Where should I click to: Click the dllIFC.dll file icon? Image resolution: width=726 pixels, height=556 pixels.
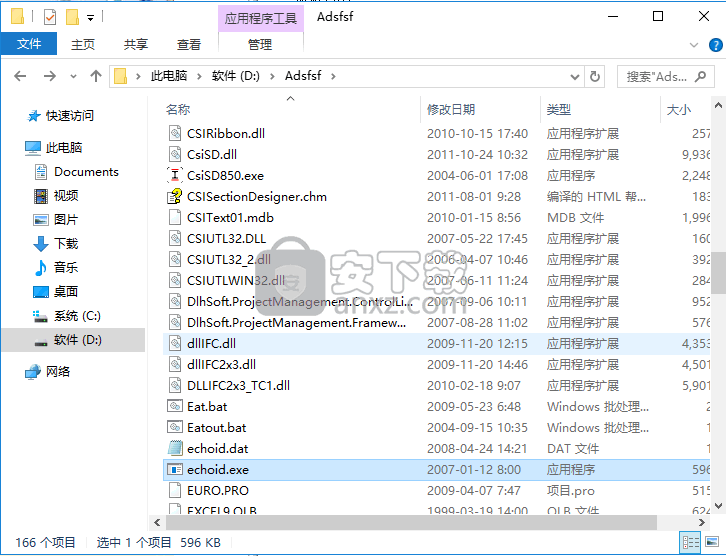(x=175, y=344)
